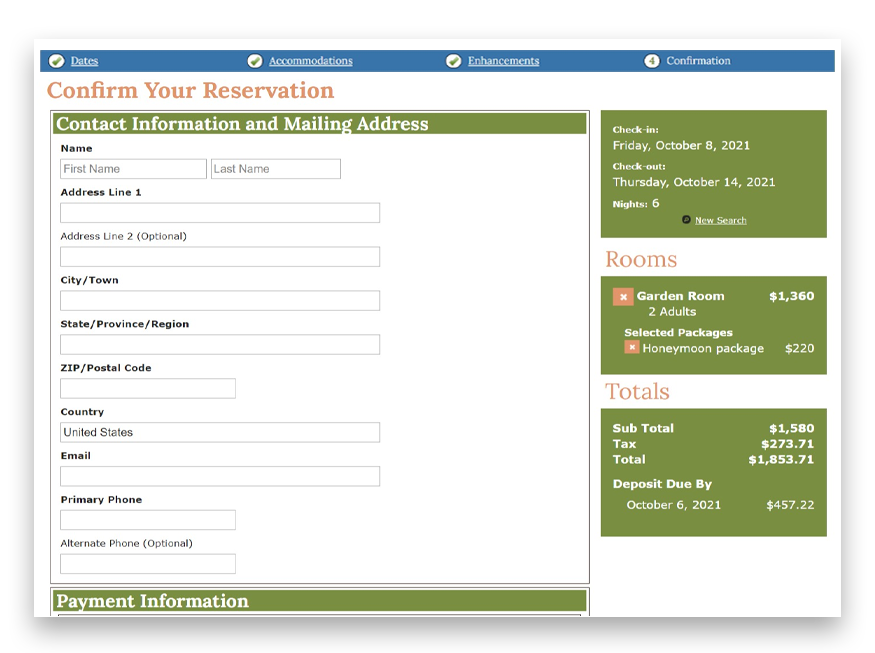Screen dimensions: 875x653
Task: Remove Garden Room with its red X
Action: tap(624, 296)
